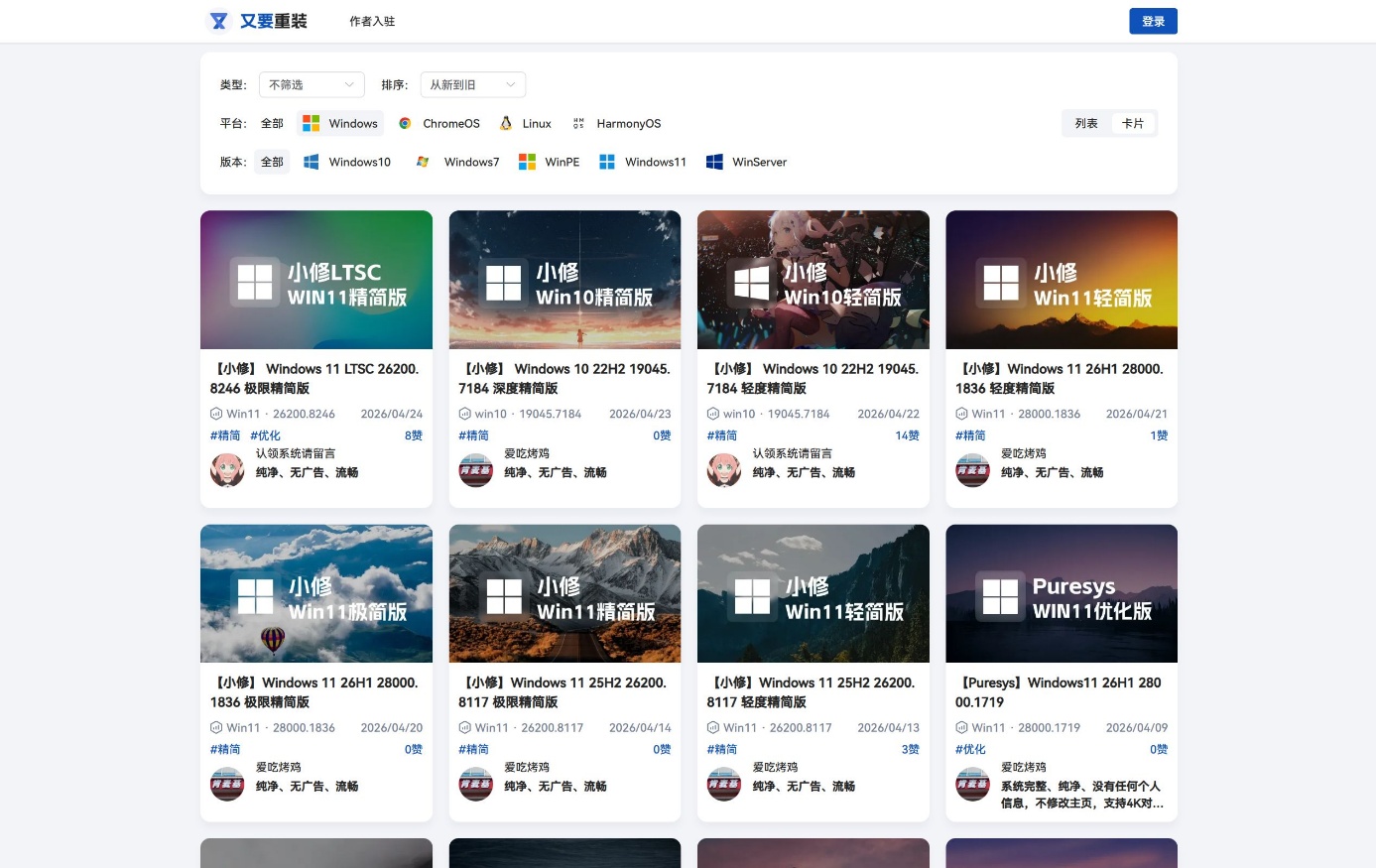
Task: Click the 认领系统请留言 author name on LTSC card
Action: pyautogui.click(x=296, y=453)
